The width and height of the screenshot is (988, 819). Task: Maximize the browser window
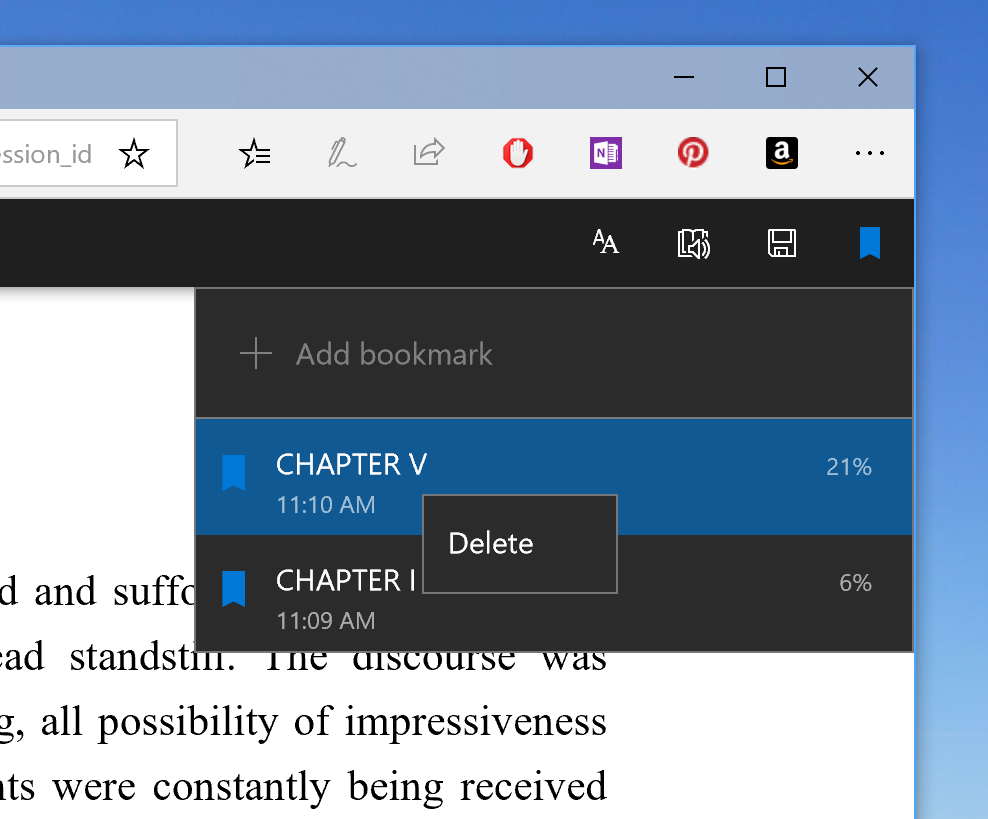[x=775, y=77]
